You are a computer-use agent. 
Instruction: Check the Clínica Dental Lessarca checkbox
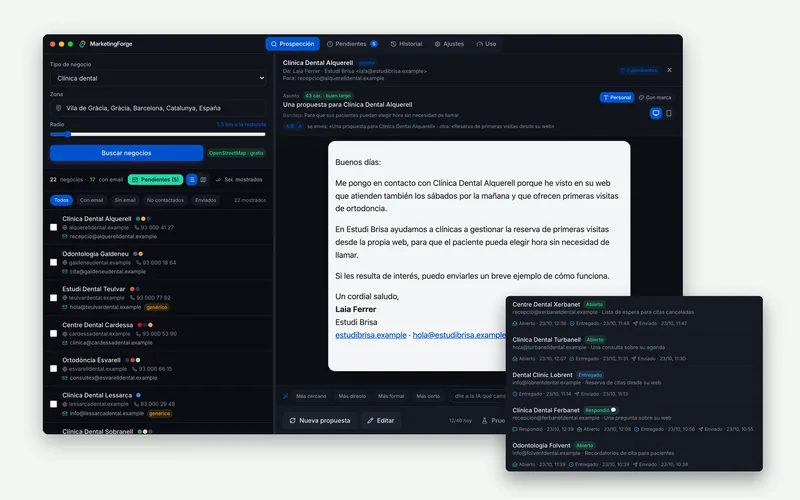[x=54, y=404]
